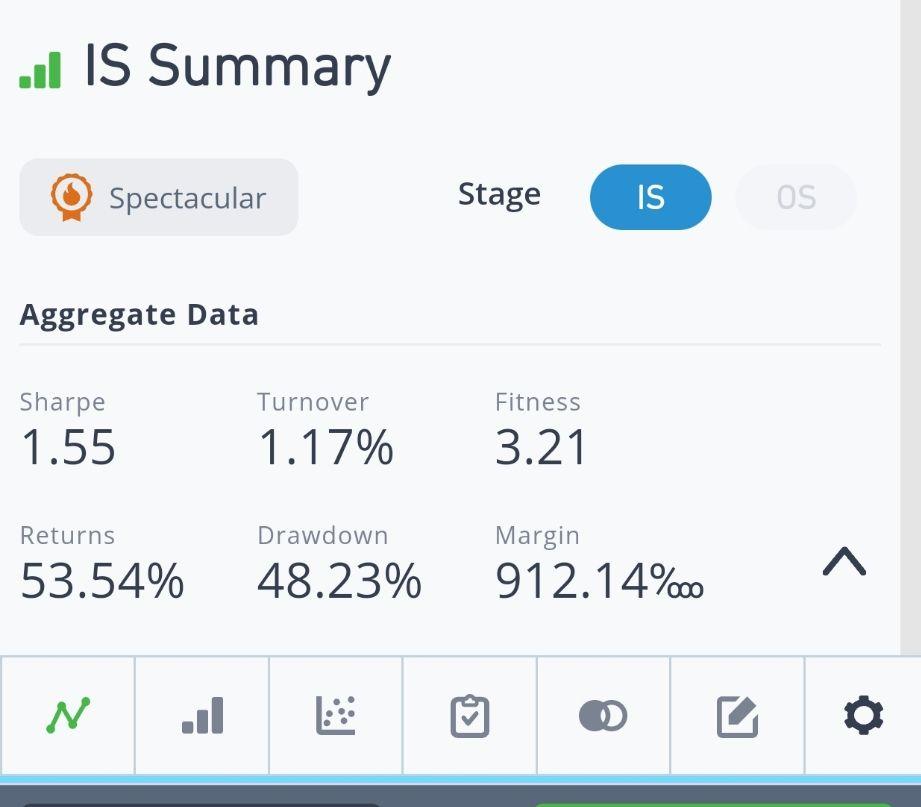Click the overlapping circles correlation icon
The width and height of the screenshot is (921, 807).
coord(603,715)
